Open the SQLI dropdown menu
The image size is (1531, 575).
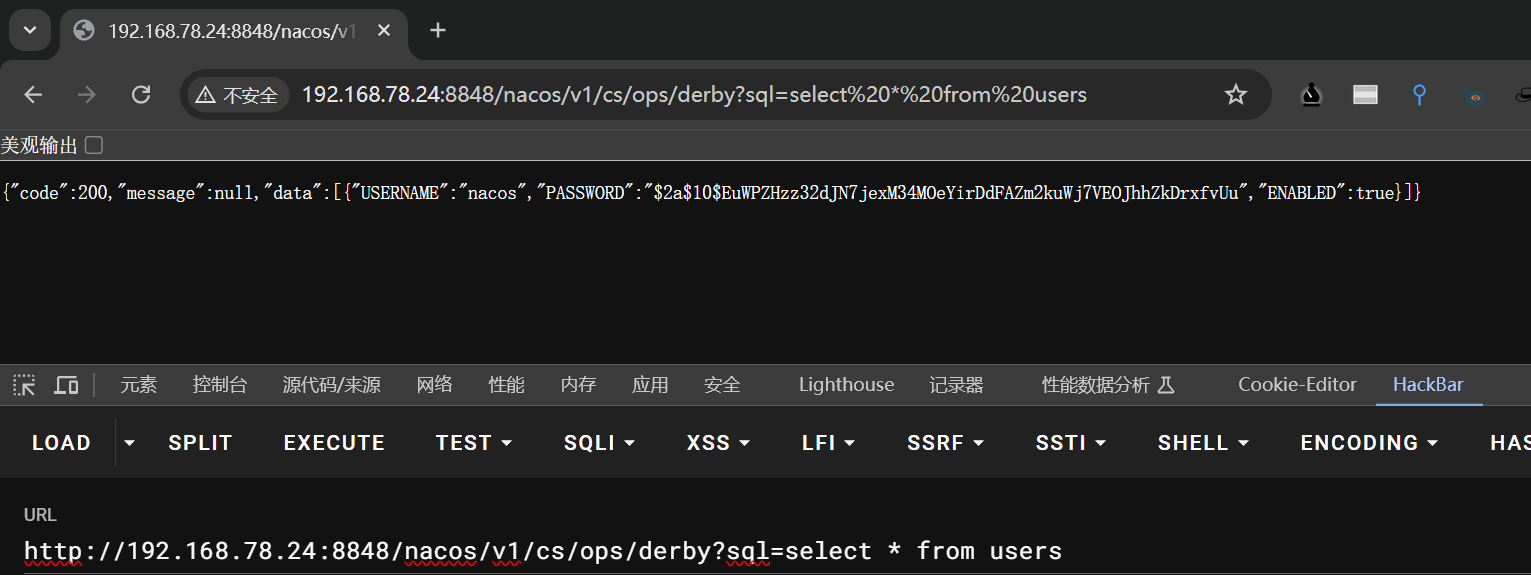(x=602, y=443)
